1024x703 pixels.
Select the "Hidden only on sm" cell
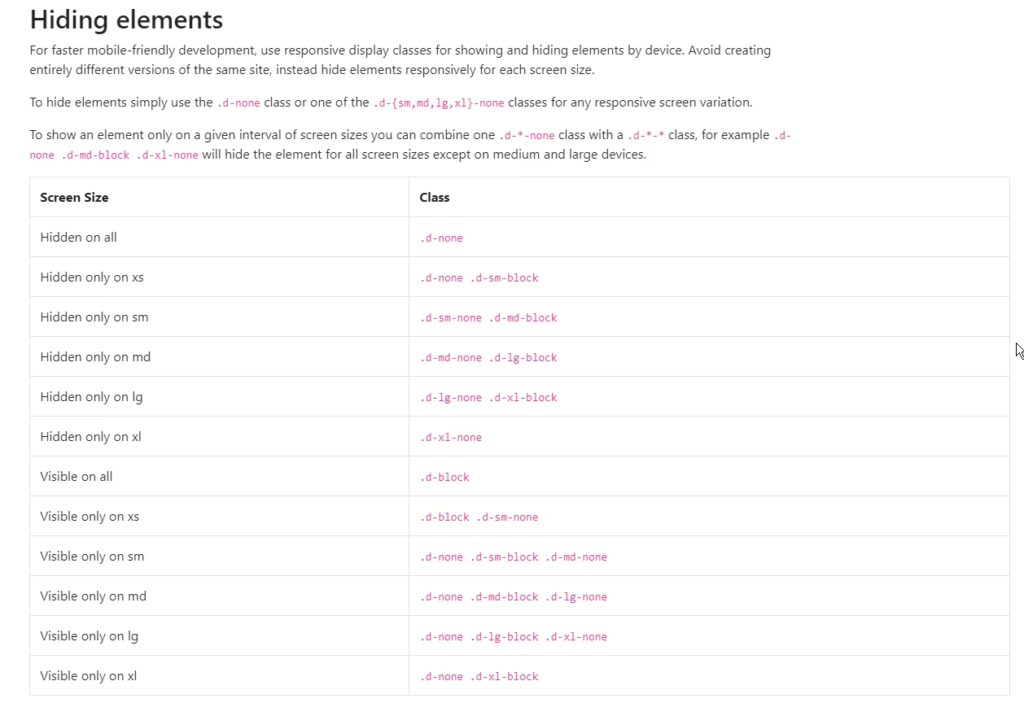(x=94, y=317)
